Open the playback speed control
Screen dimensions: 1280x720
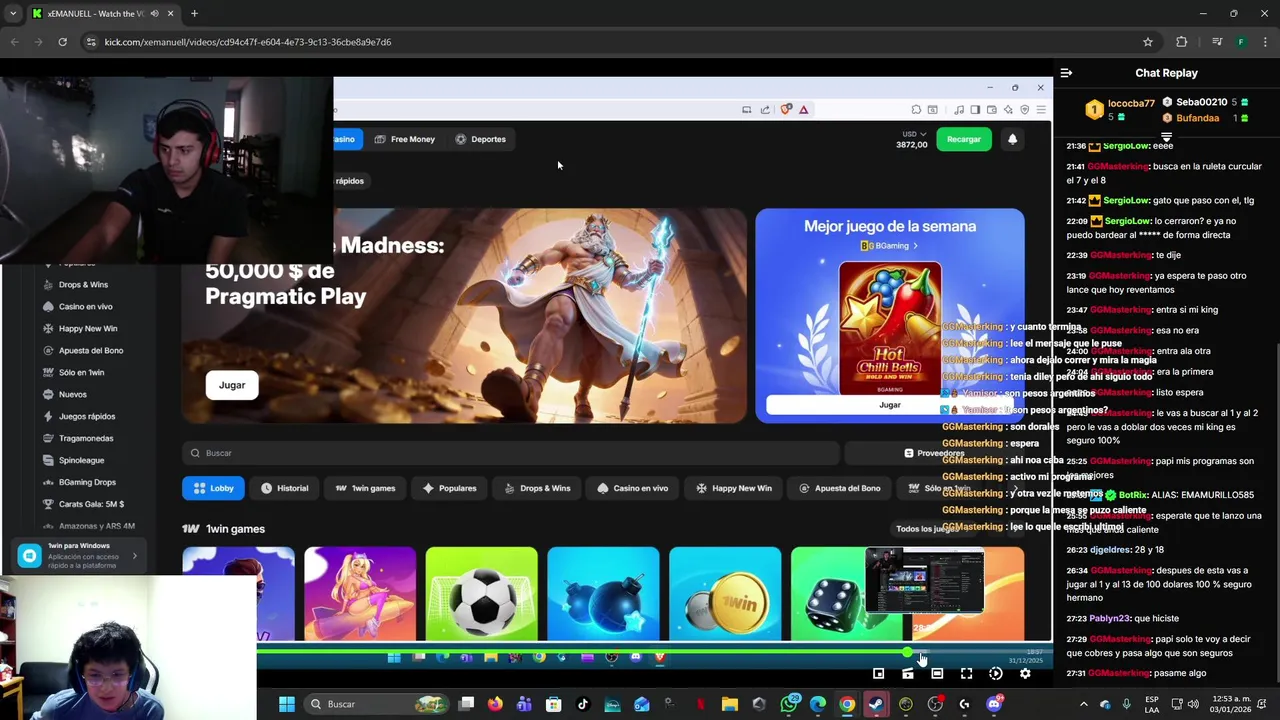pos(996,674)
